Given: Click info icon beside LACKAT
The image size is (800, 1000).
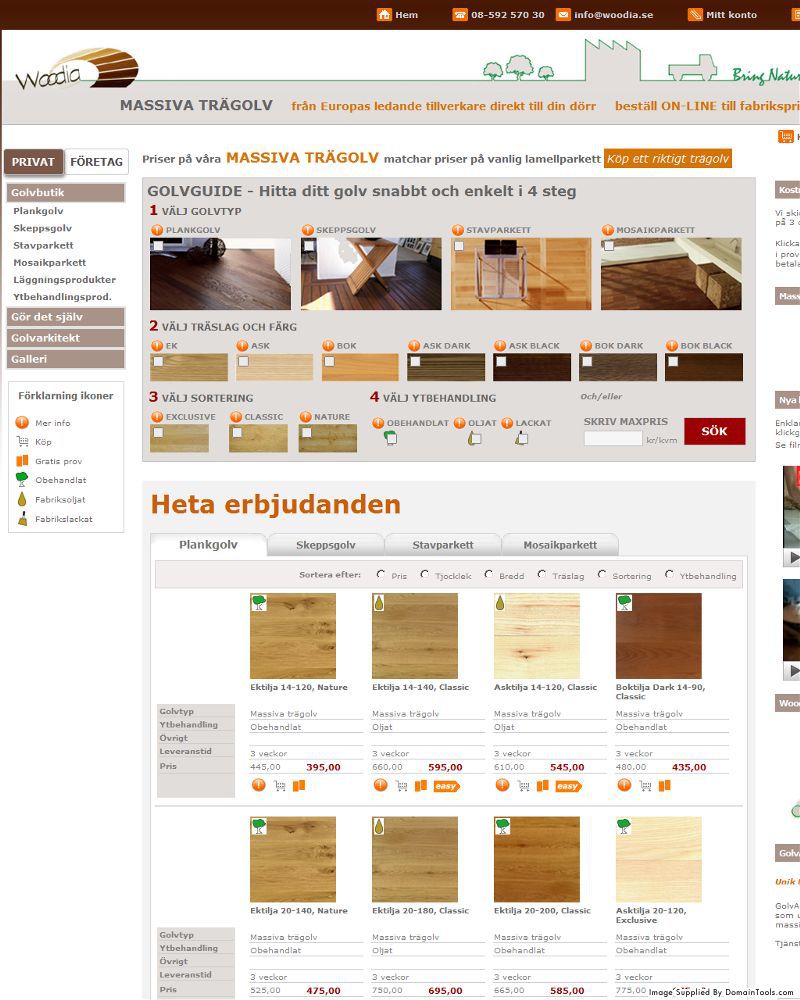Looking at the screenshot, I should click(507, 423).
